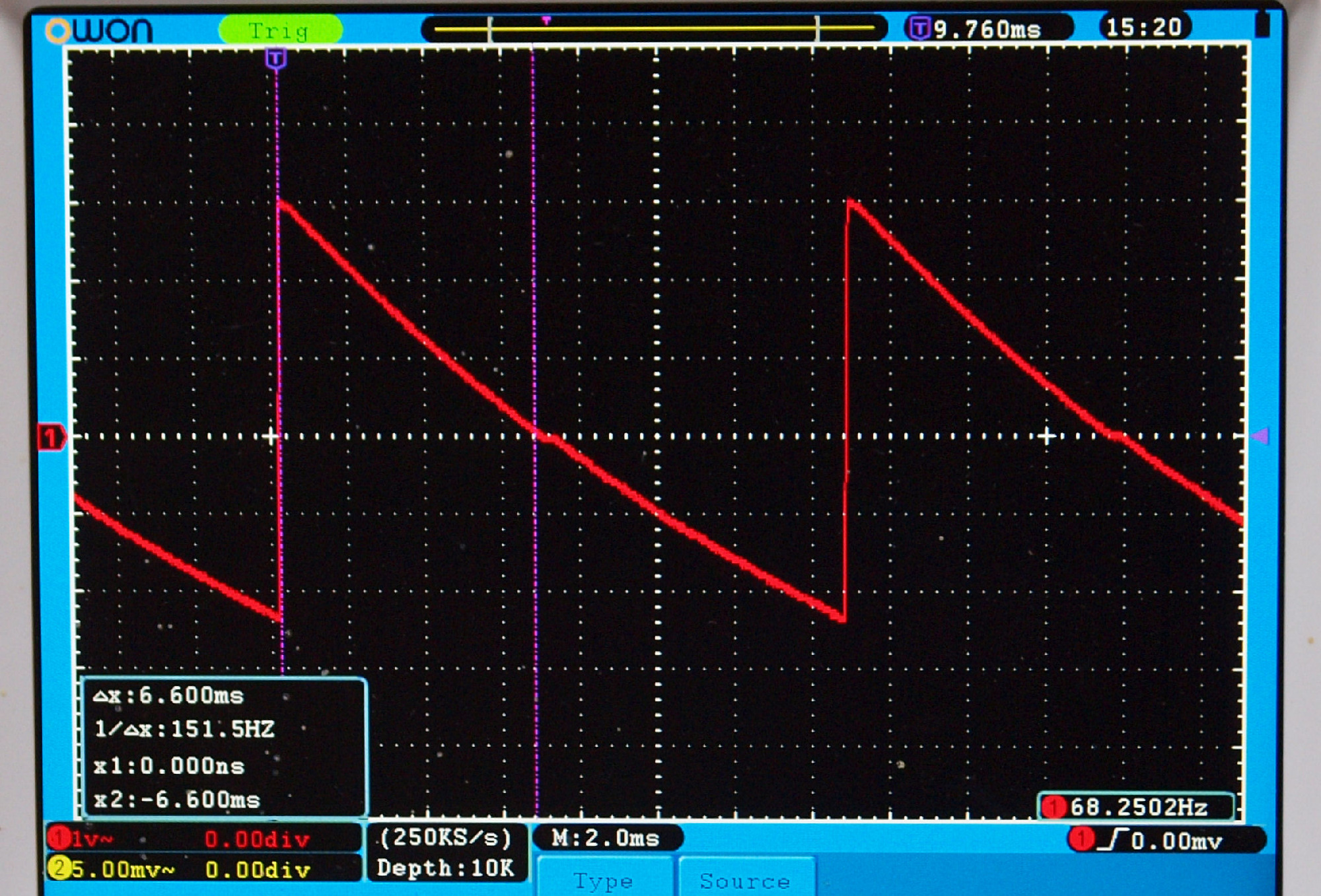Click the red channel 1 badge at bottom left

coord(59,839)
